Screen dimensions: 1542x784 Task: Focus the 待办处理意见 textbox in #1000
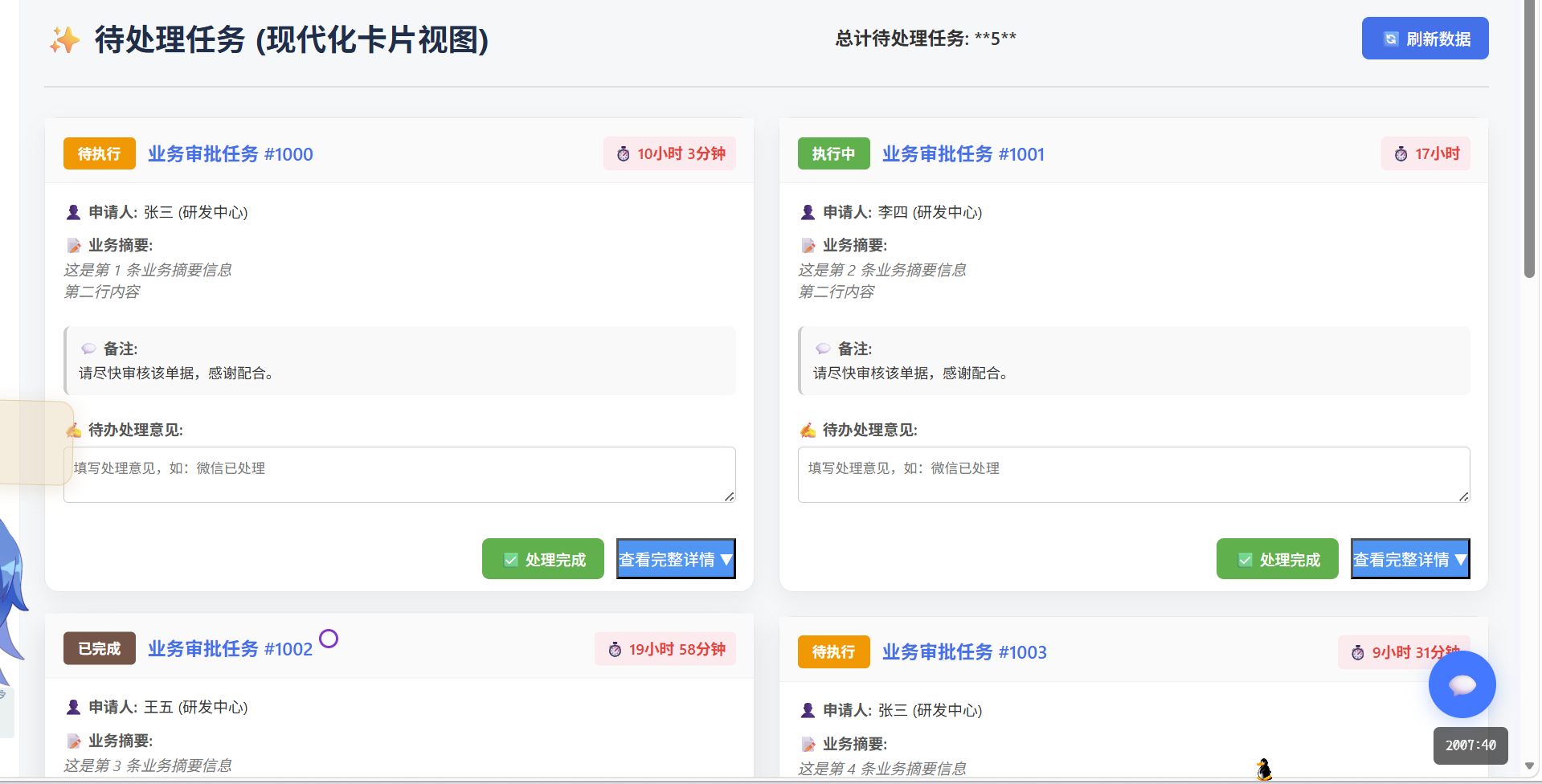coord(399,475)
